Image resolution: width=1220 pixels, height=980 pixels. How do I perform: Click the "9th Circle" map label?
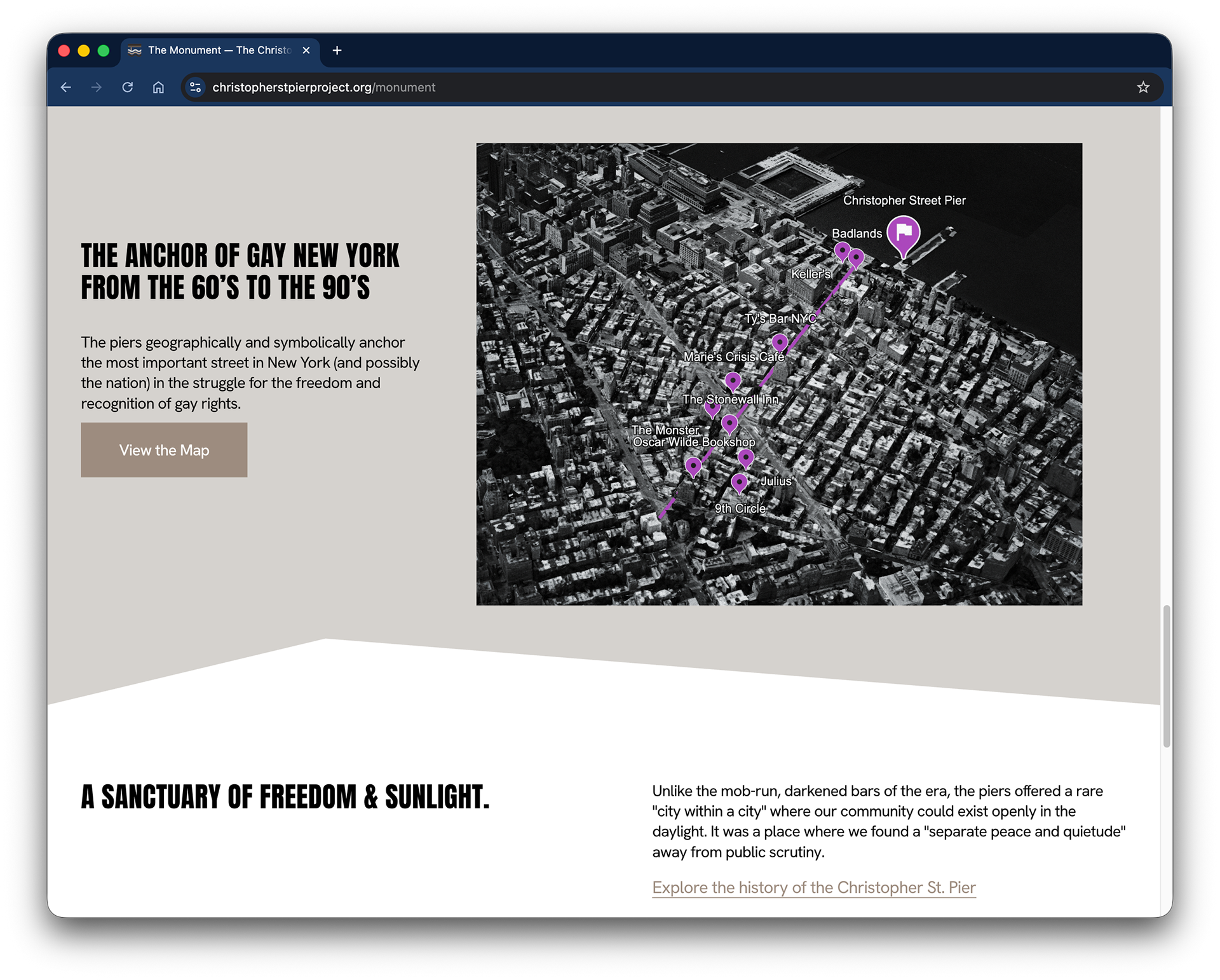740,508
